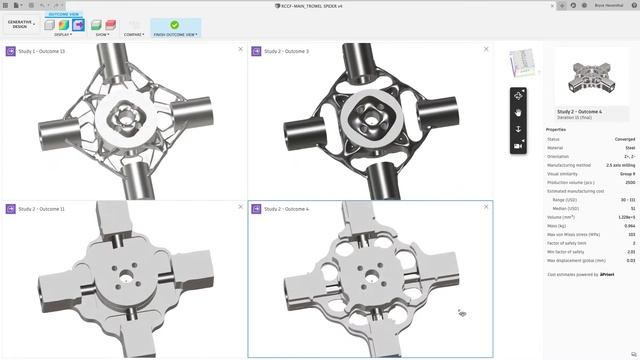
Task: Click the Undo arrow
Action: (43, 5)
